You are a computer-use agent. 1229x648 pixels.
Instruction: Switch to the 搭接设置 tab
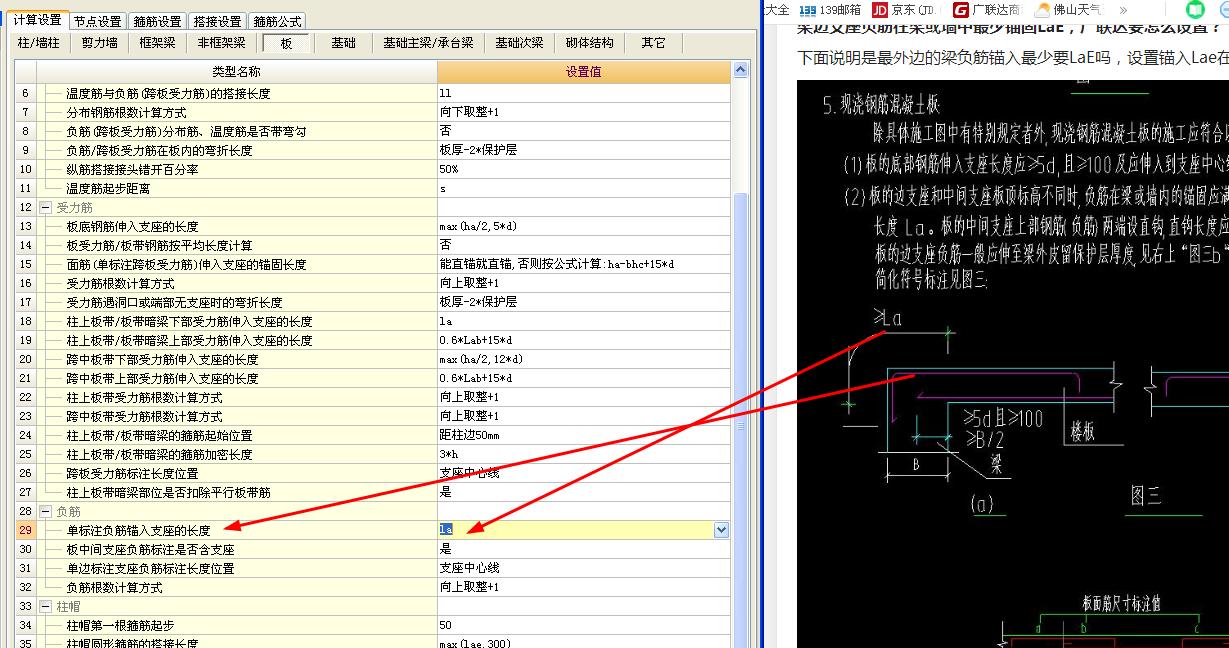[x=217, y=21]
